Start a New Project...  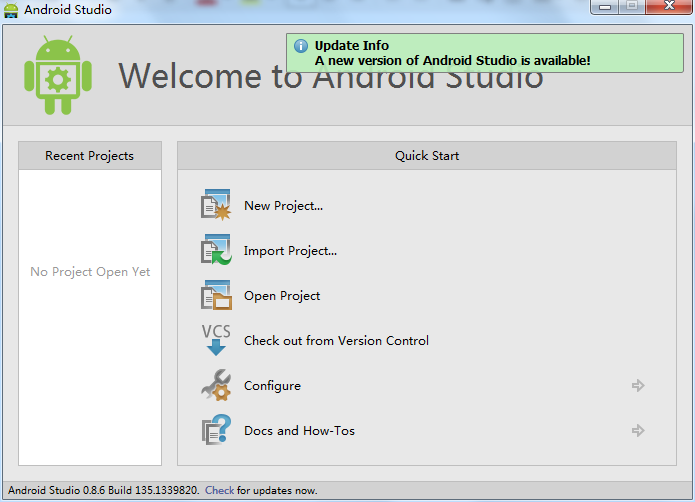click(x=283, y=206)
